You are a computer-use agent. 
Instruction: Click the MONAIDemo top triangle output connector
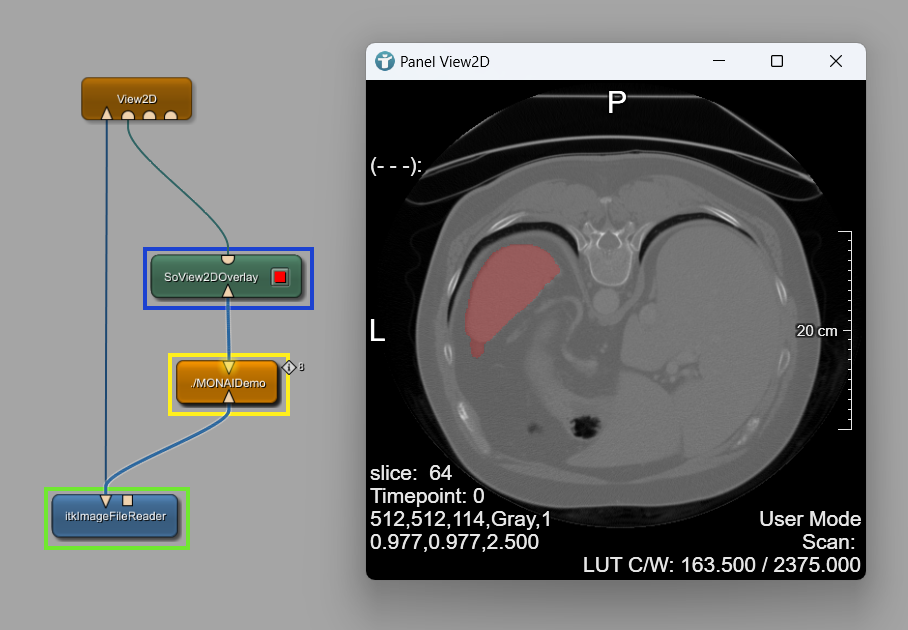pyautogui.click(x=228, y=366)
